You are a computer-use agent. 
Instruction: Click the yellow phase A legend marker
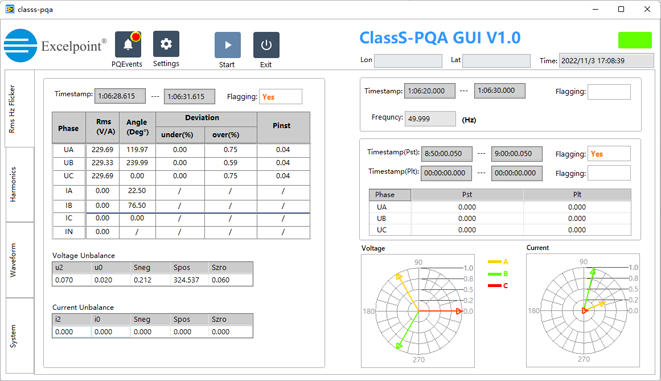click(x=494, y=262)
